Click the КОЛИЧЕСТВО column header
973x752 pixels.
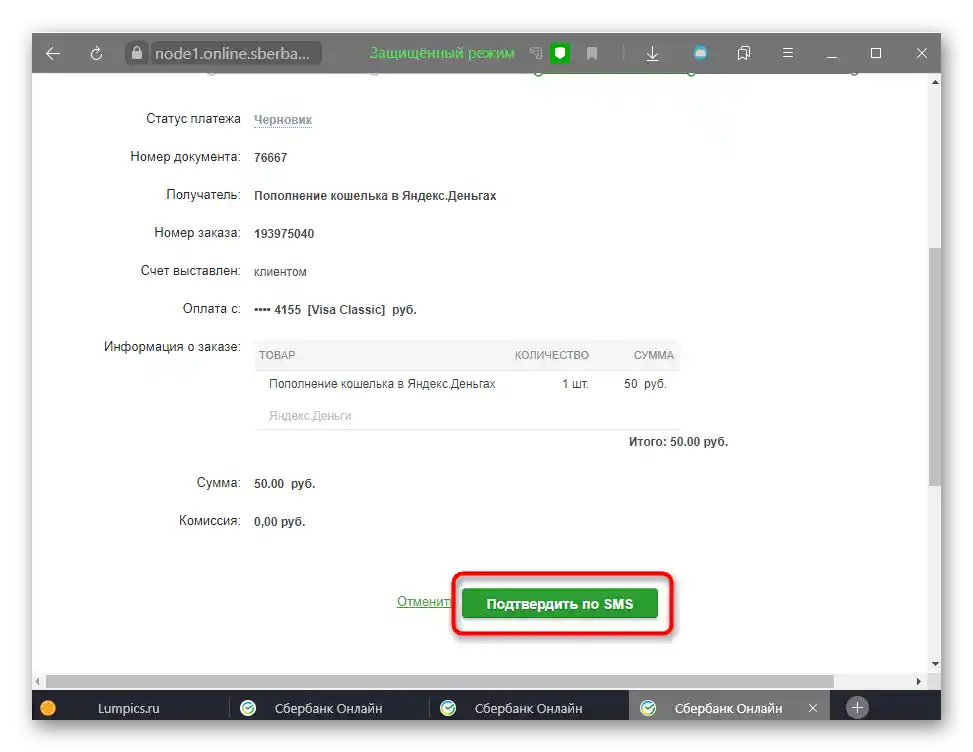coord(552,355)
